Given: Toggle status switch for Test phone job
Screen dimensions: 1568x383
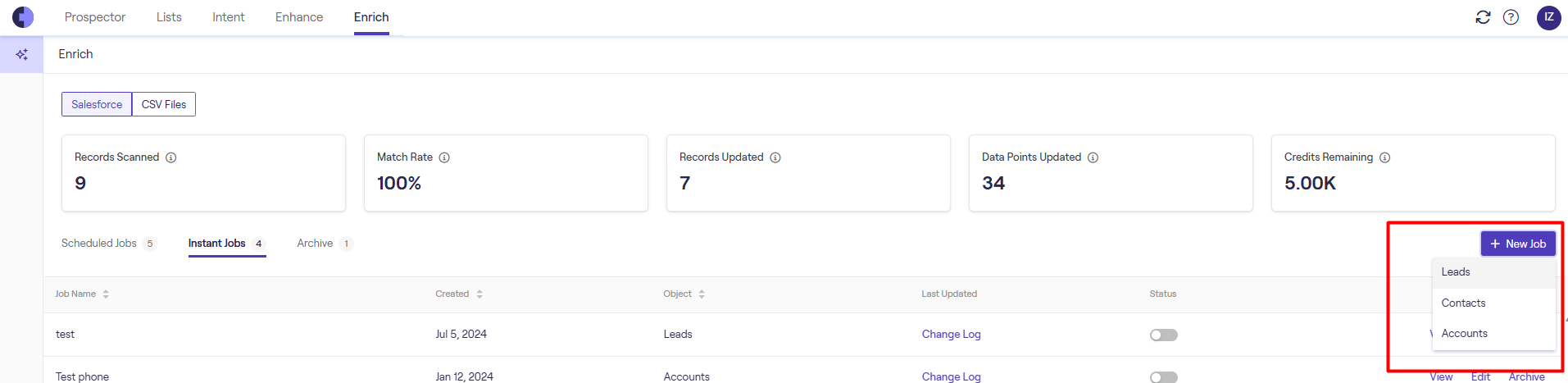Looking at the screenshot, I should coord(1163,376).
